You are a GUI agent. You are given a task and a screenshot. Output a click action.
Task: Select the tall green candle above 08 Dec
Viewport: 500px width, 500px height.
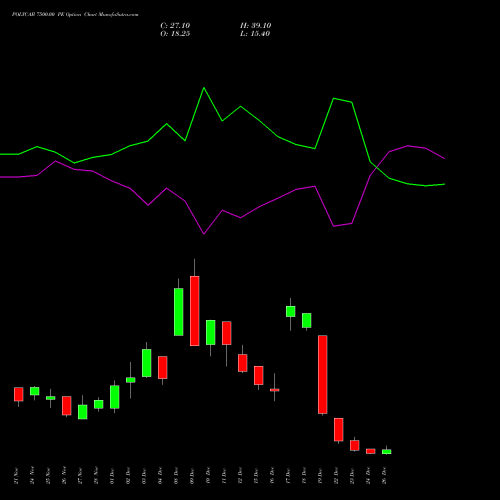point(179,312)
